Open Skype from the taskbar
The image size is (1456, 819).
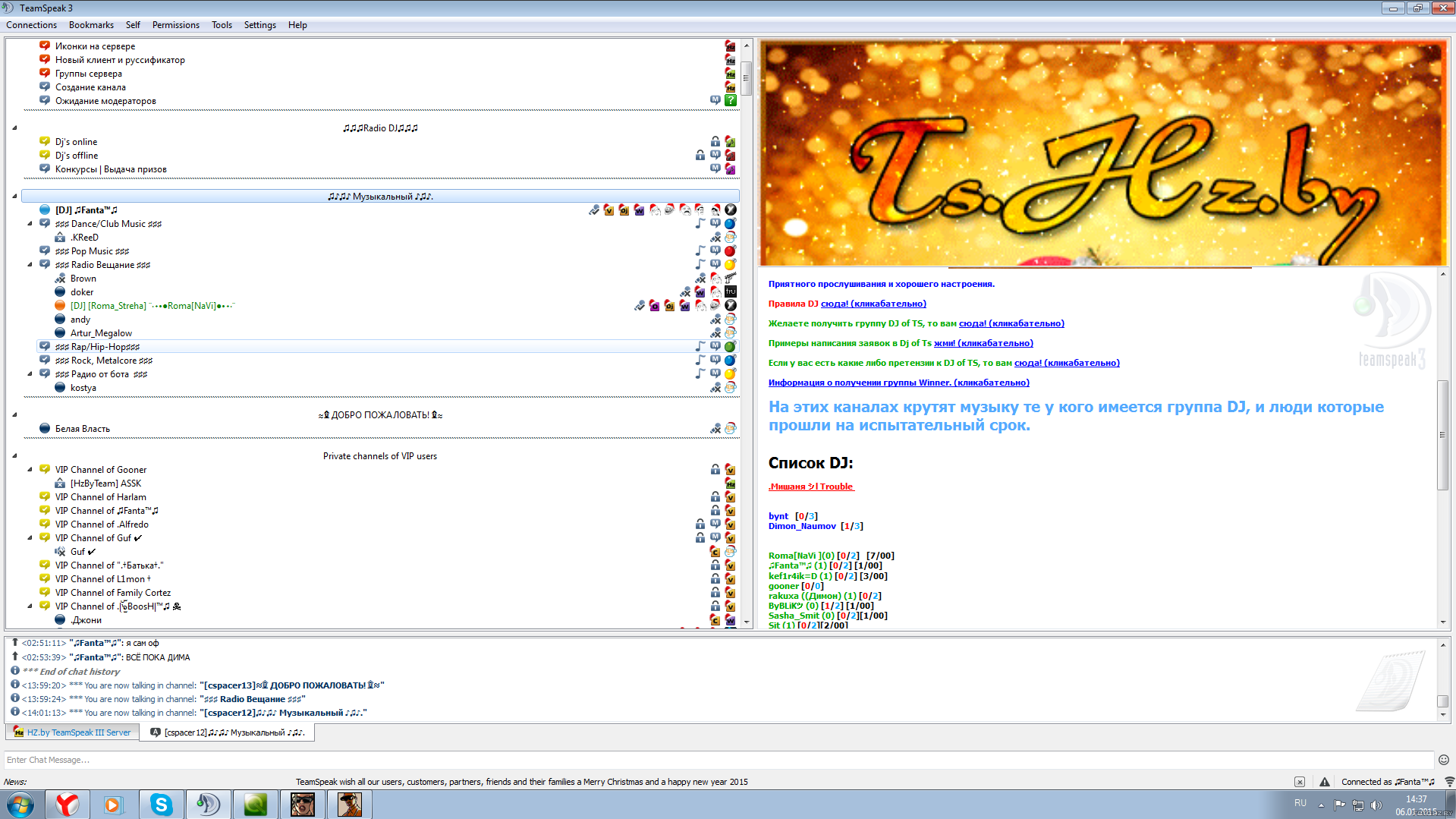click(x=161, y=805)
